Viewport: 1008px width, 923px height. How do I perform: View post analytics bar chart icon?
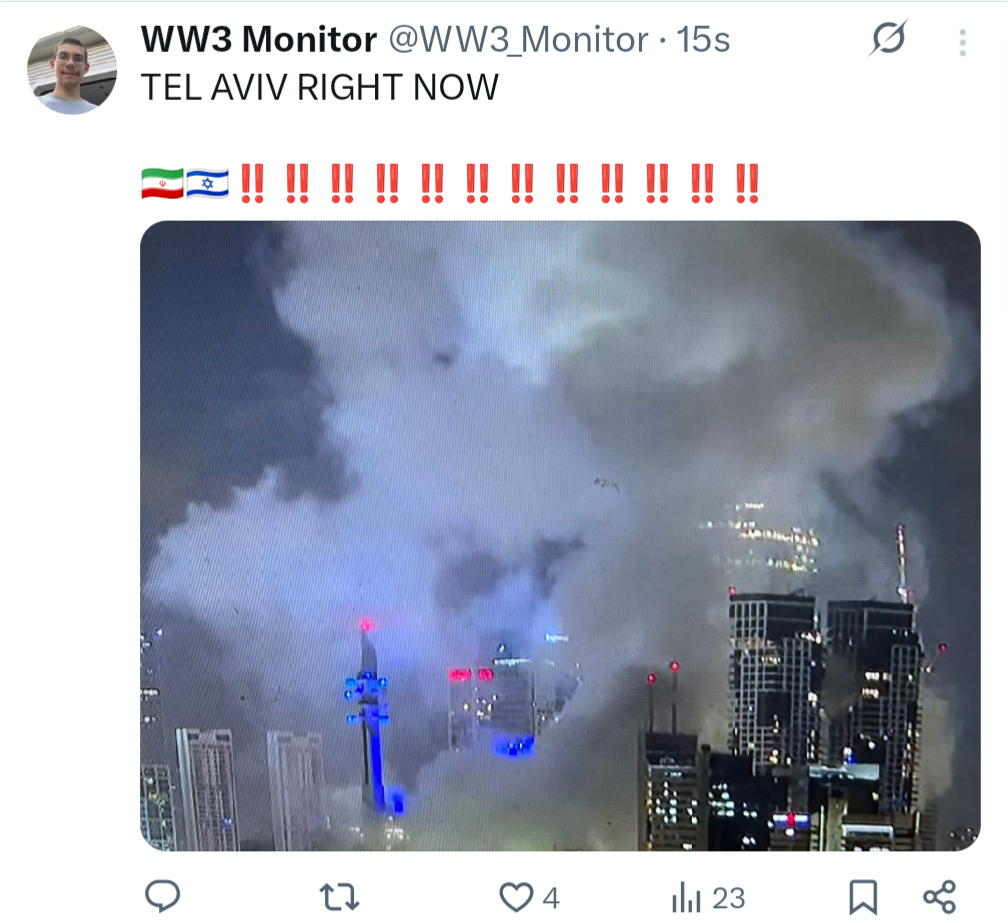click(686, 897)
